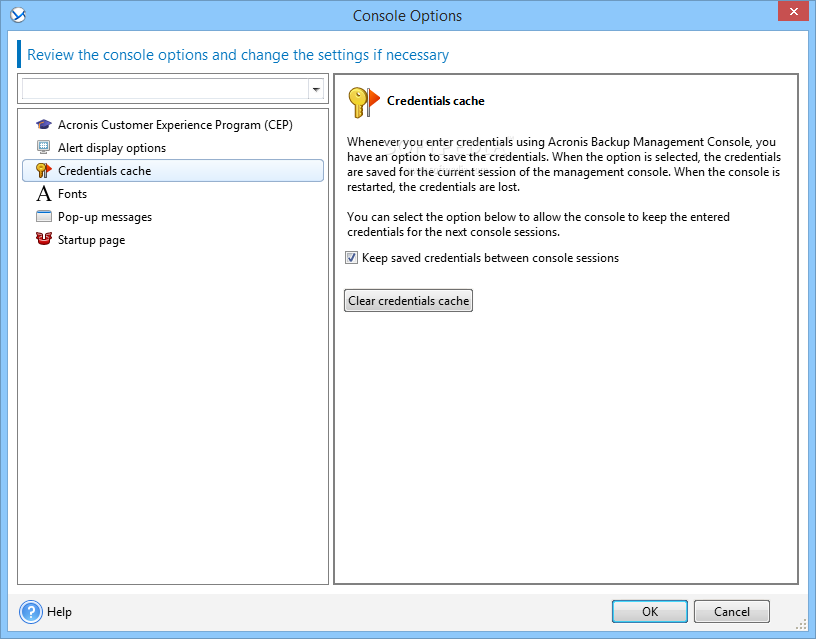Screen dimensions: 816x639
Task: Select Acronis Customer Experience Program (CEP)
Action: pyautogui.click(x=175, y=125)
